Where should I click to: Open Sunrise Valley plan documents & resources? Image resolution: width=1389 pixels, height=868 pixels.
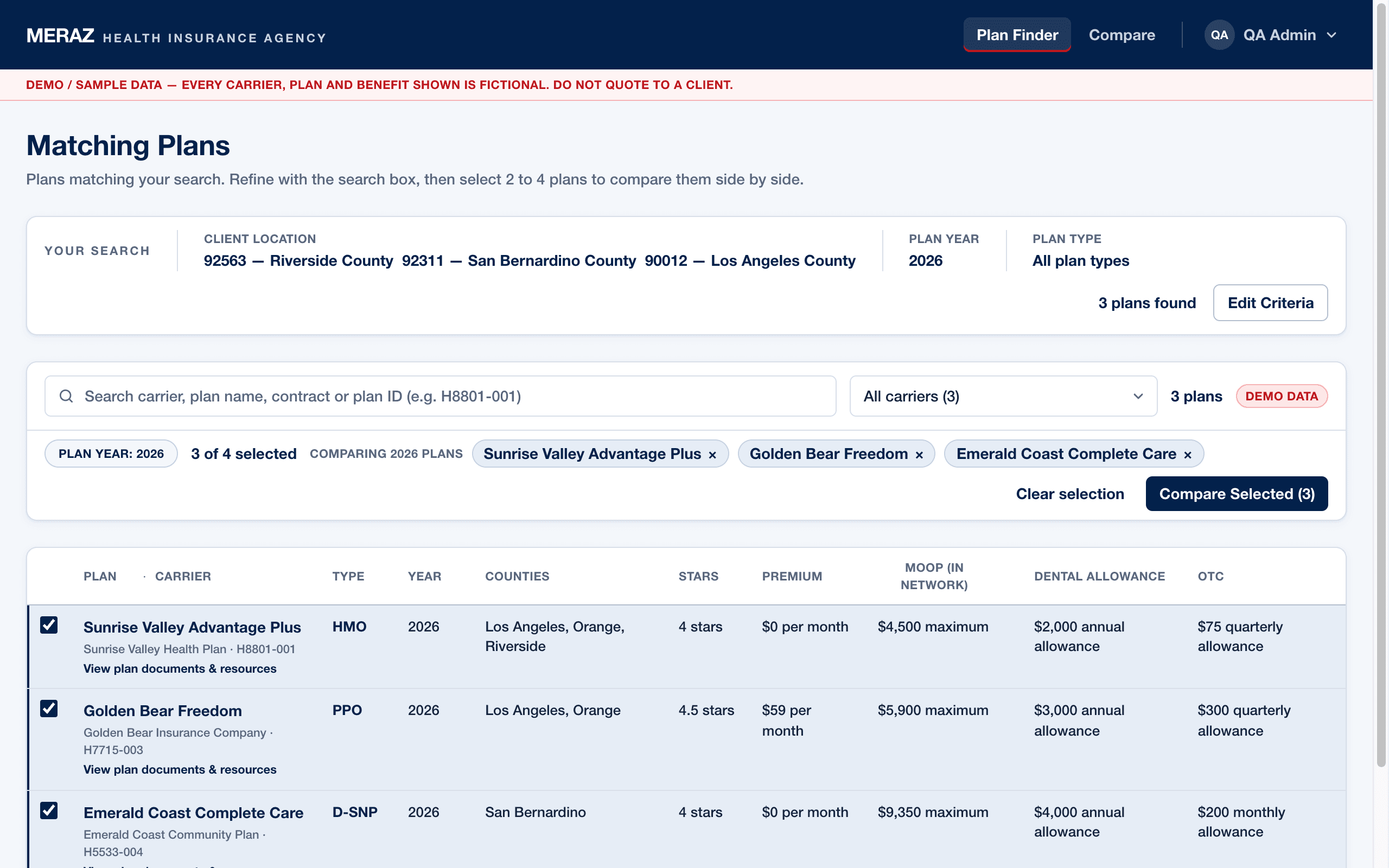point(180,669)
